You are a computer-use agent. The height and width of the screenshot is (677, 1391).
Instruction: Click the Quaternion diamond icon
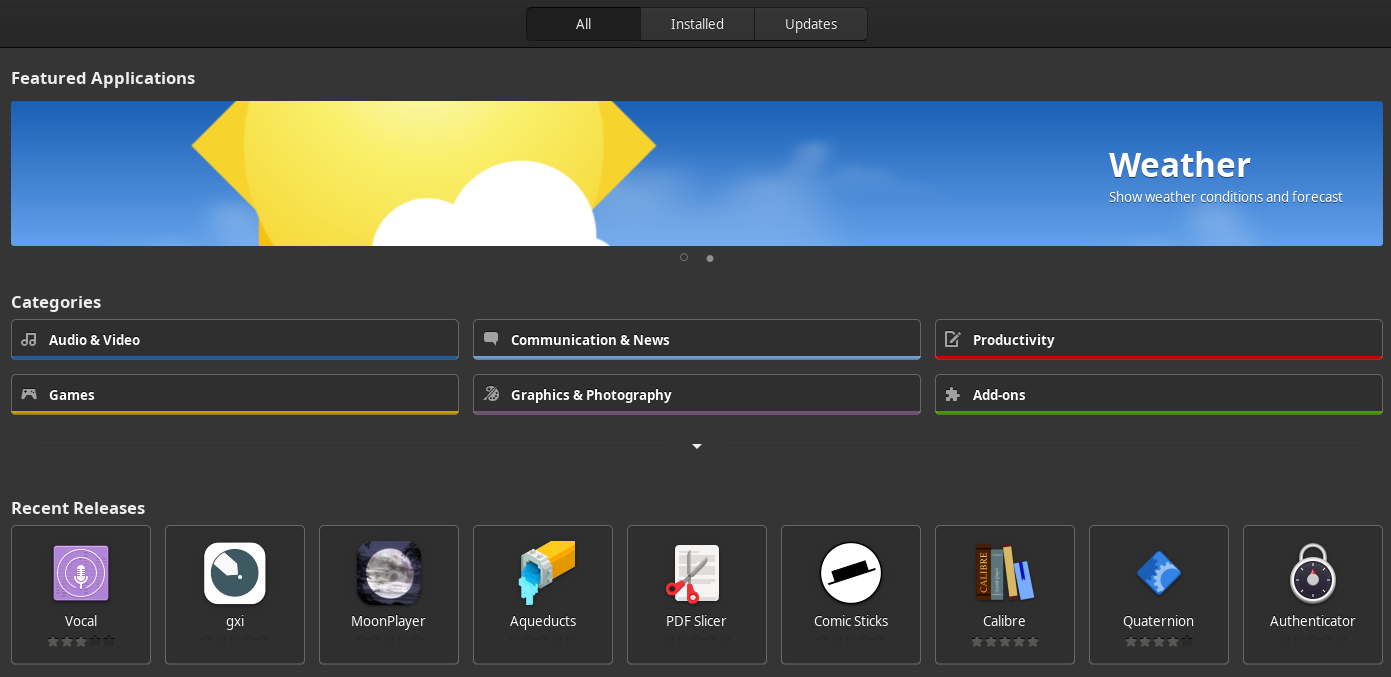tap(1158, 573)
